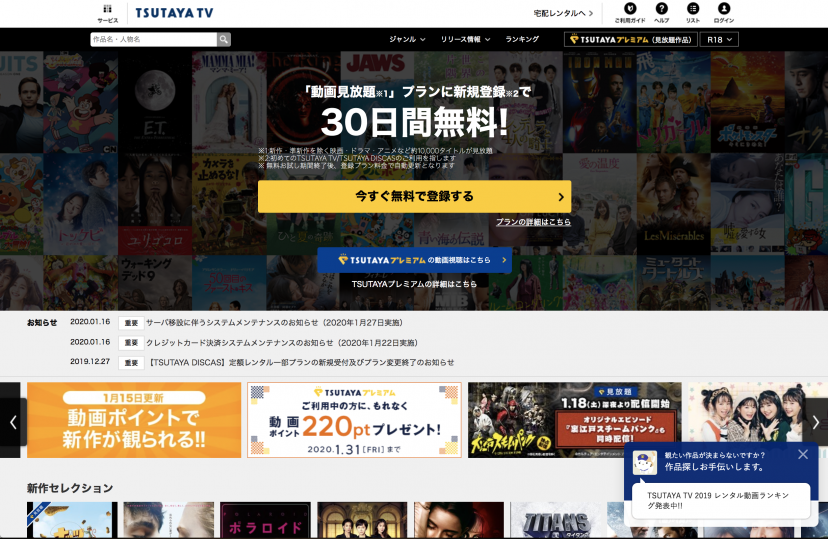Show previous banner carousel slide
Screen dimensions: 828x539
click(x=13, y=422)
